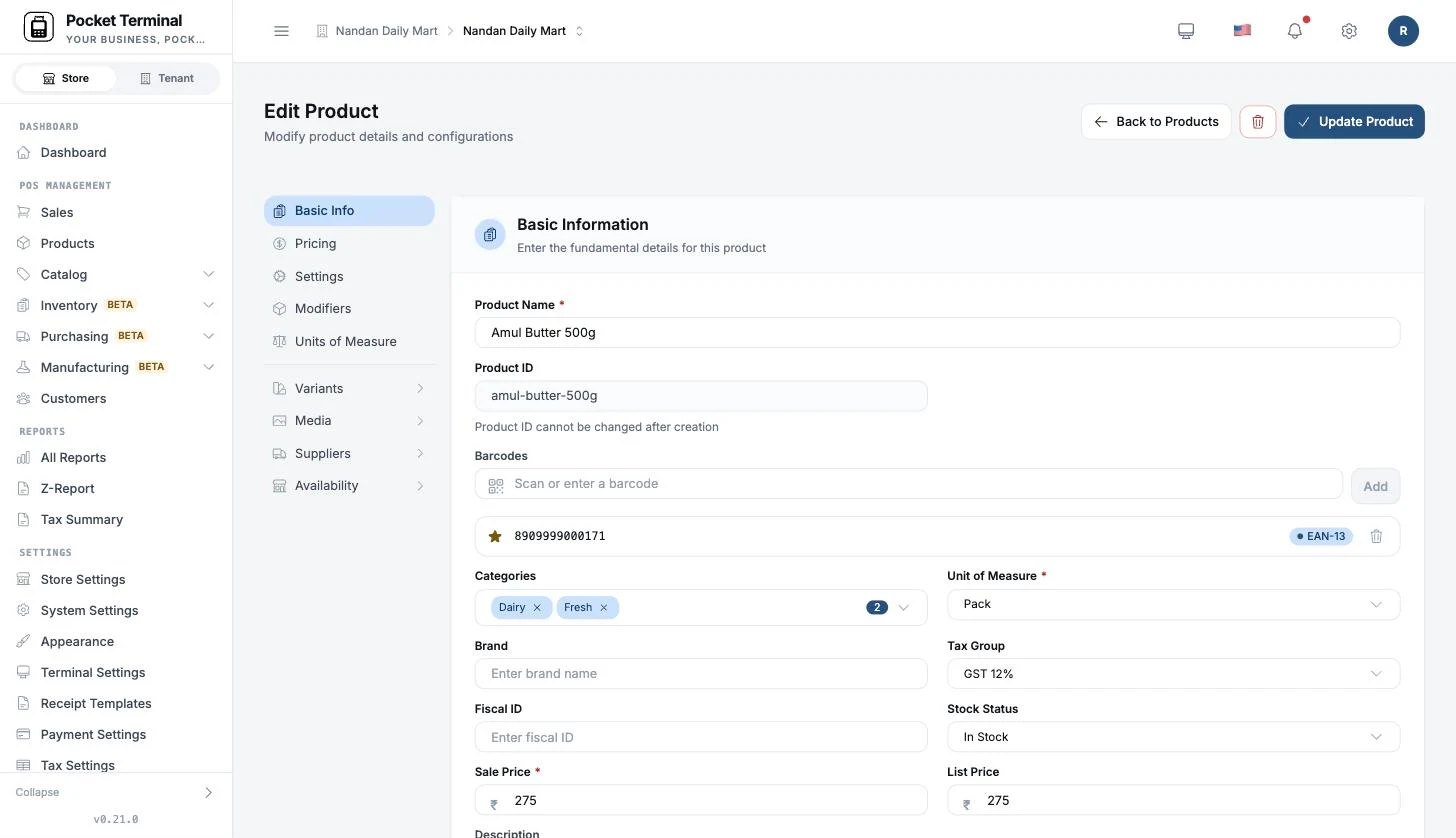Click Update Product button
Screen dimensions: 1456x838
1354,122
